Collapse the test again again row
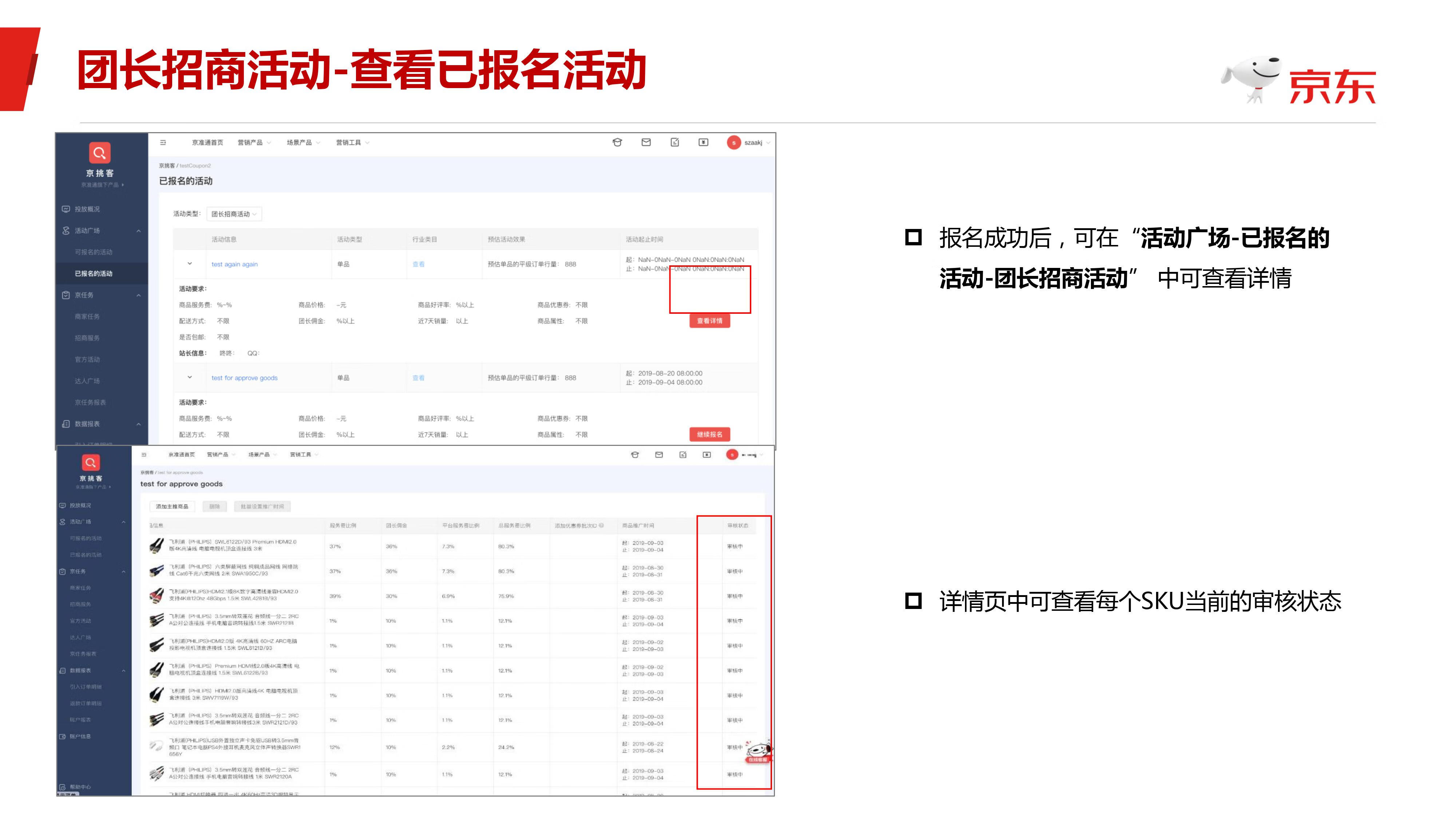 [x=190, y=264]
